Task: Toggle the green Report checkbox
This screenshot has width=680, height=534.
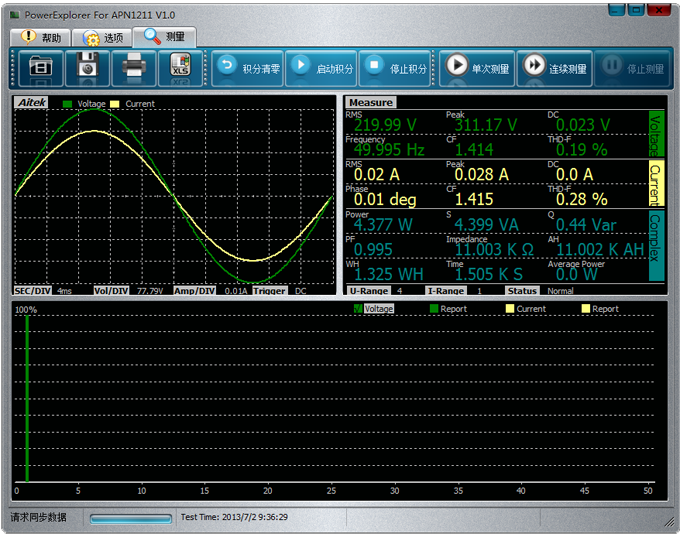Action: point(434,309)
